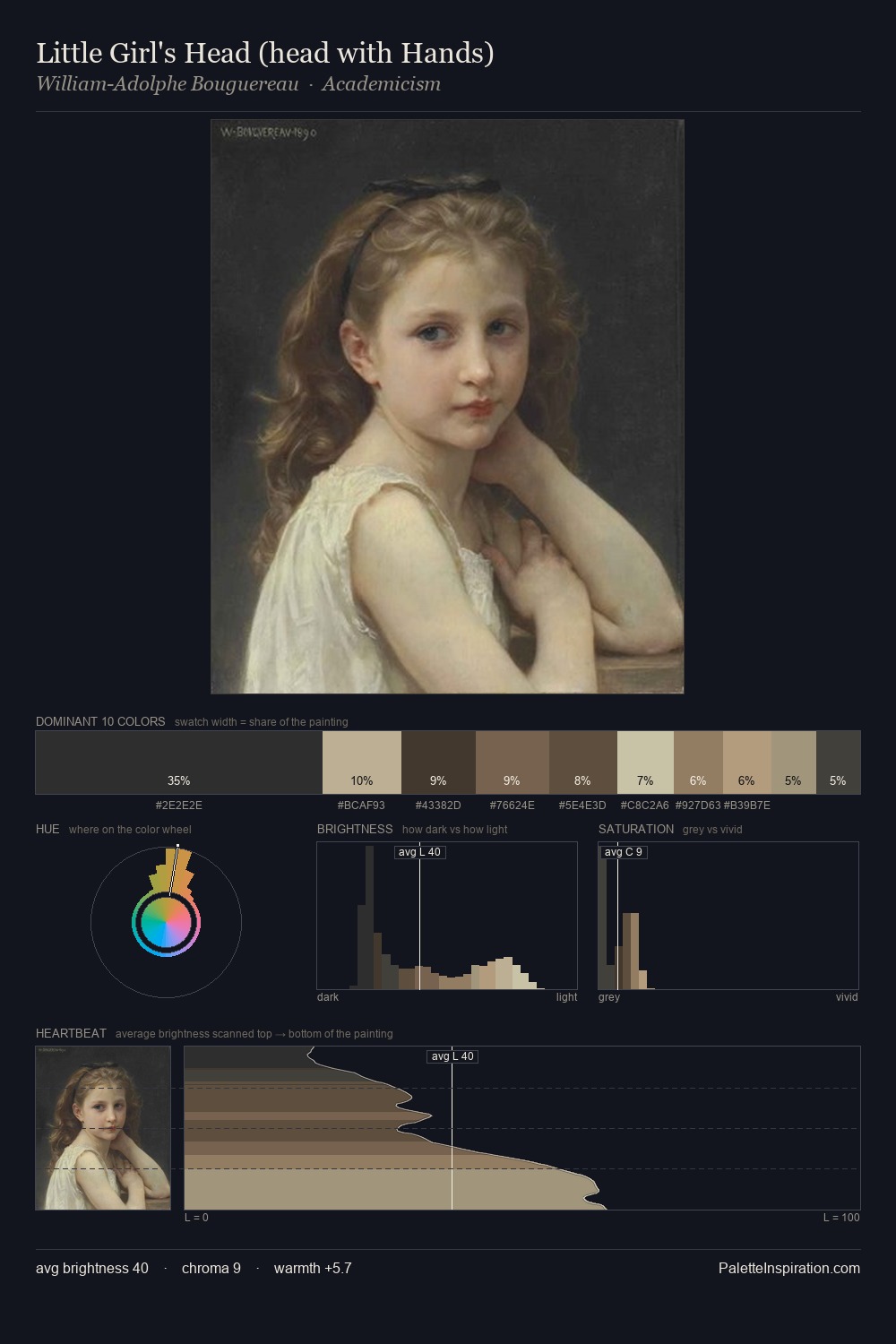The width and height of the screenshot is (896, 1344).
Task: Click the 'vivid' axis label
Action: pos(847,997)
